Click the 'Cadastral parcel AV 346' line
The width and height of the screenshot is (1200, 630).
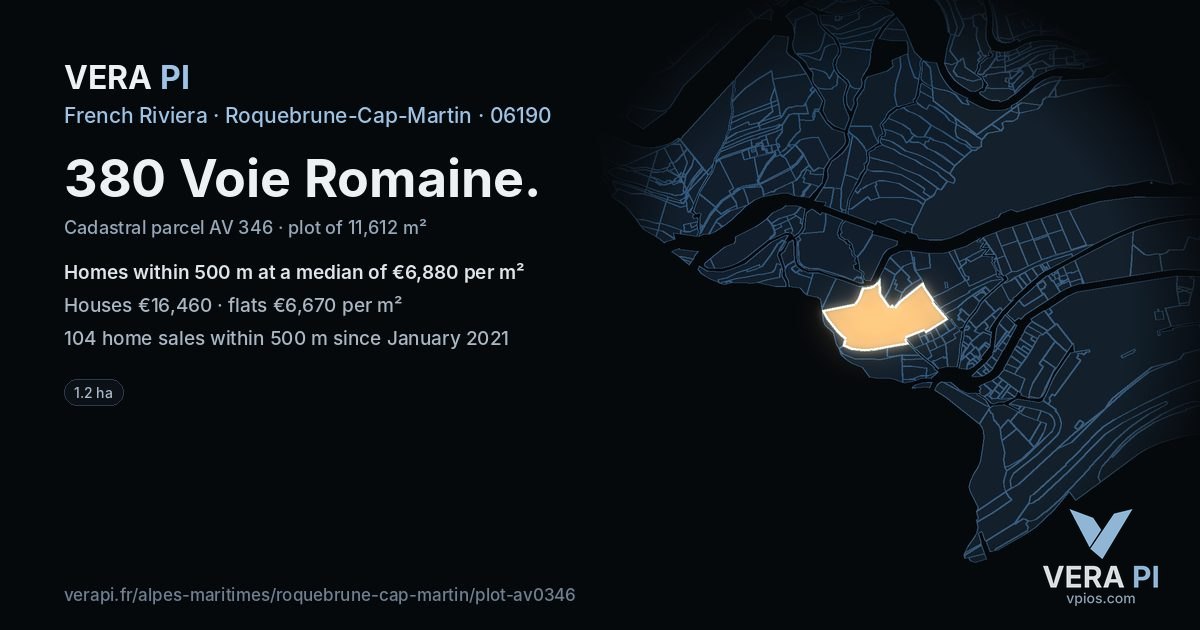[245, 227]
